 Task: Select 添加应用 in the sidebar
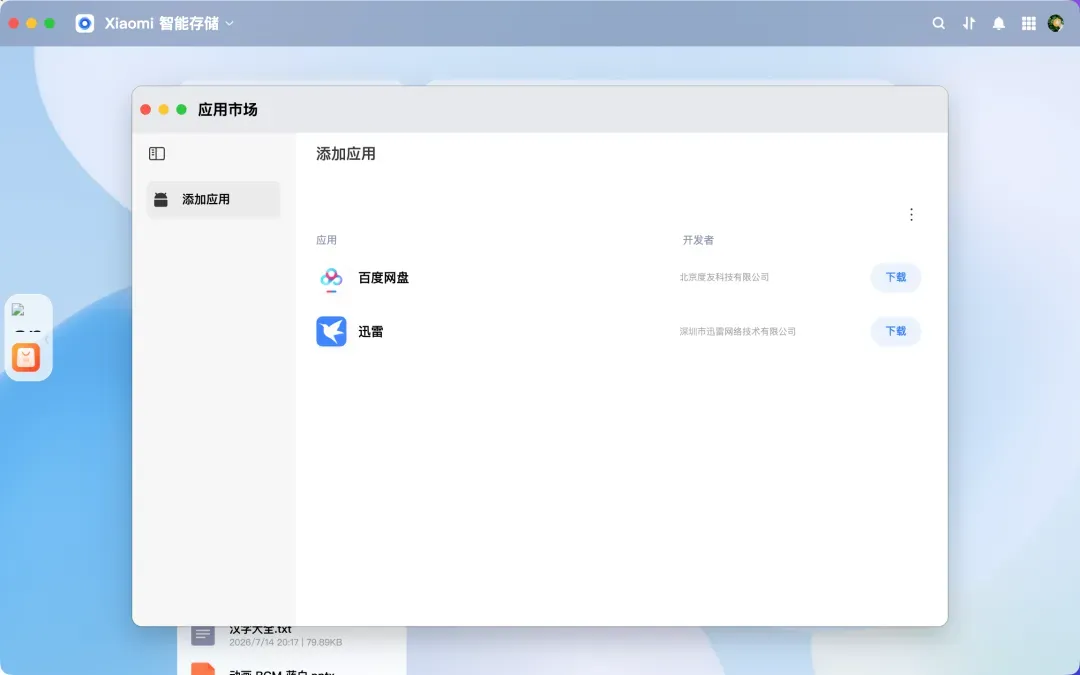[214, 200]
